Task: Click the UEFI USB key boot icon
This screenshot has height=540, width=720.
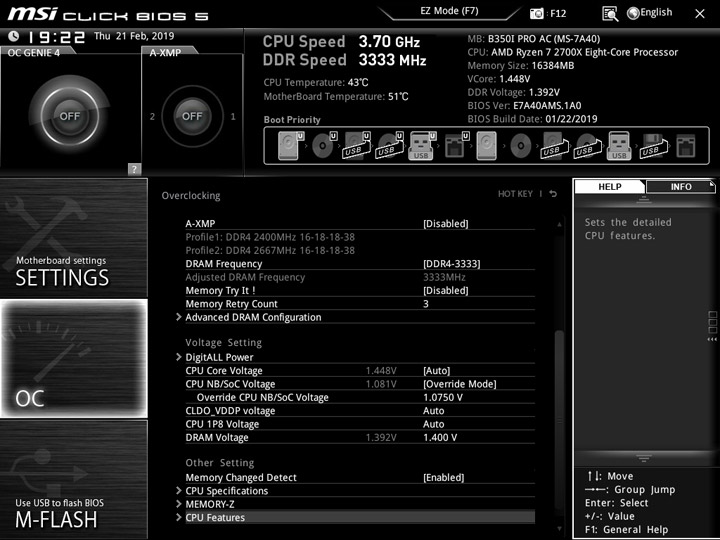Action: [422, 146]
